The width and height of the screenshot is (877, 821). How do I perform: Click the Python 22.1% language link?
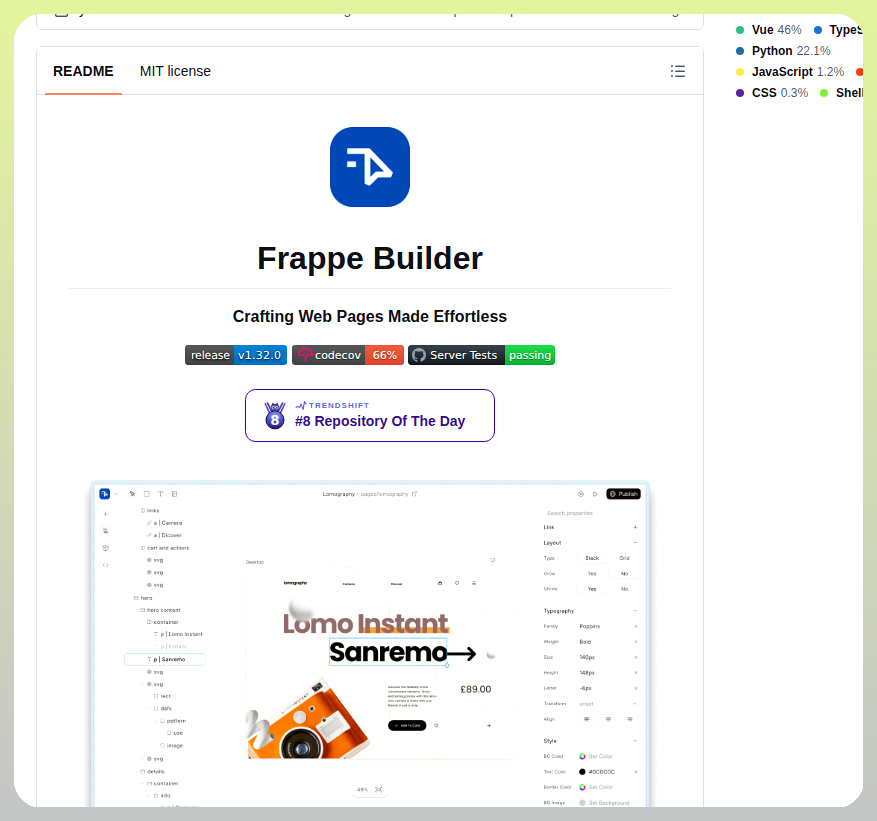783,51
